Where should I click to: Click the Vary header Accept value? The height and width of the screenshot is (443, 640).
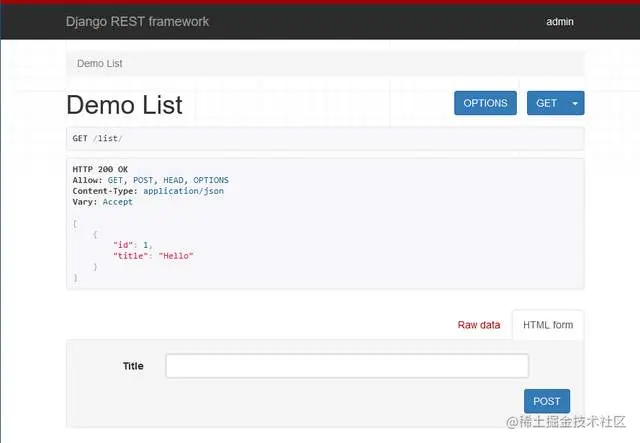(x=118, y=202)
